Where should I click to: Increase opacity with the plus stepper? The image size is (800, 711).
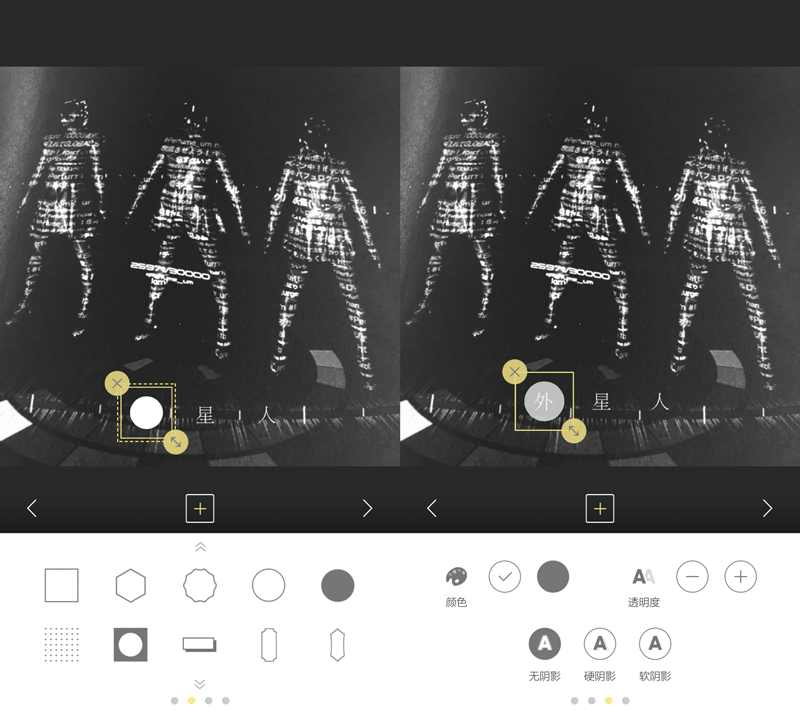pyautogui.click(x=740, y=577)
